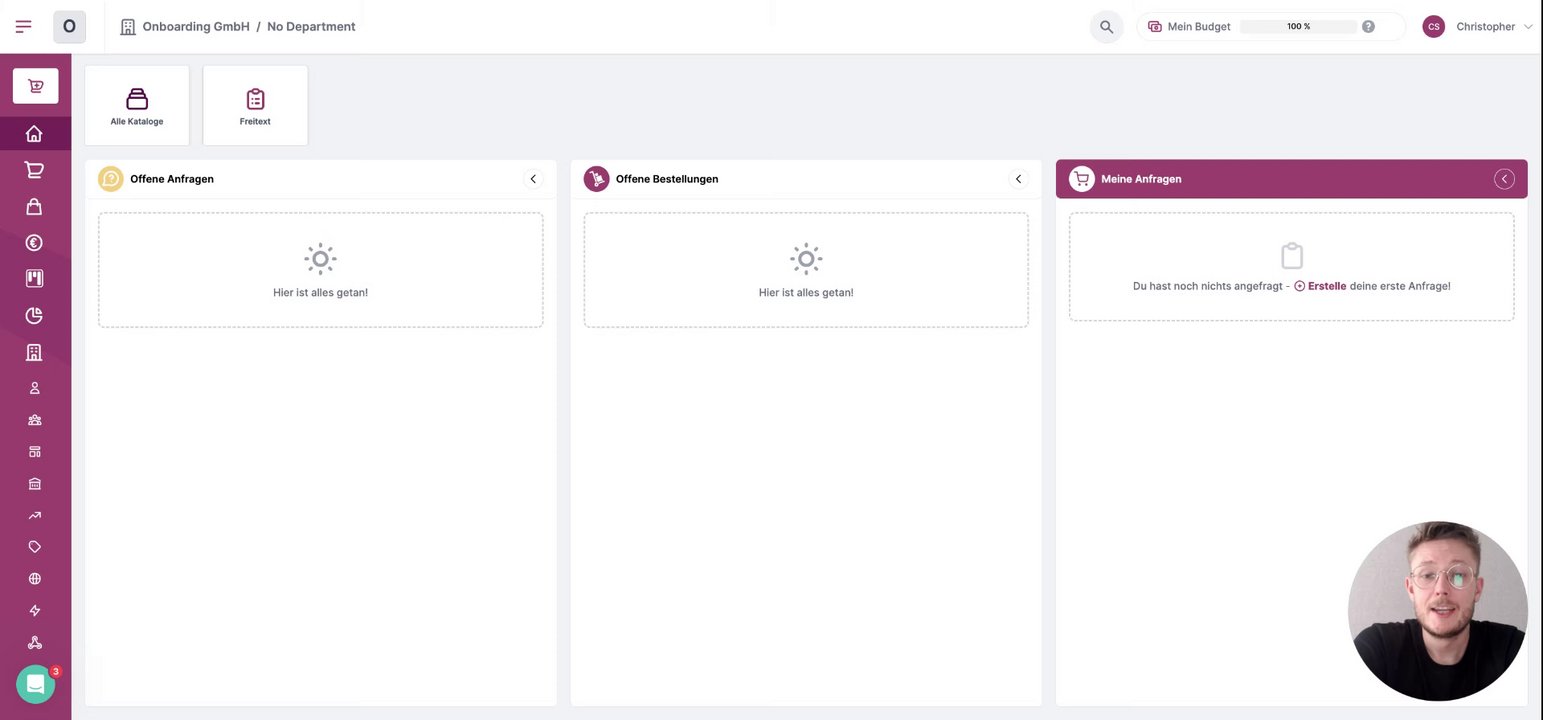This screenshot has width=1543, height=720.
Task: Open the chat support widget
Action: (x=35, y=685)
